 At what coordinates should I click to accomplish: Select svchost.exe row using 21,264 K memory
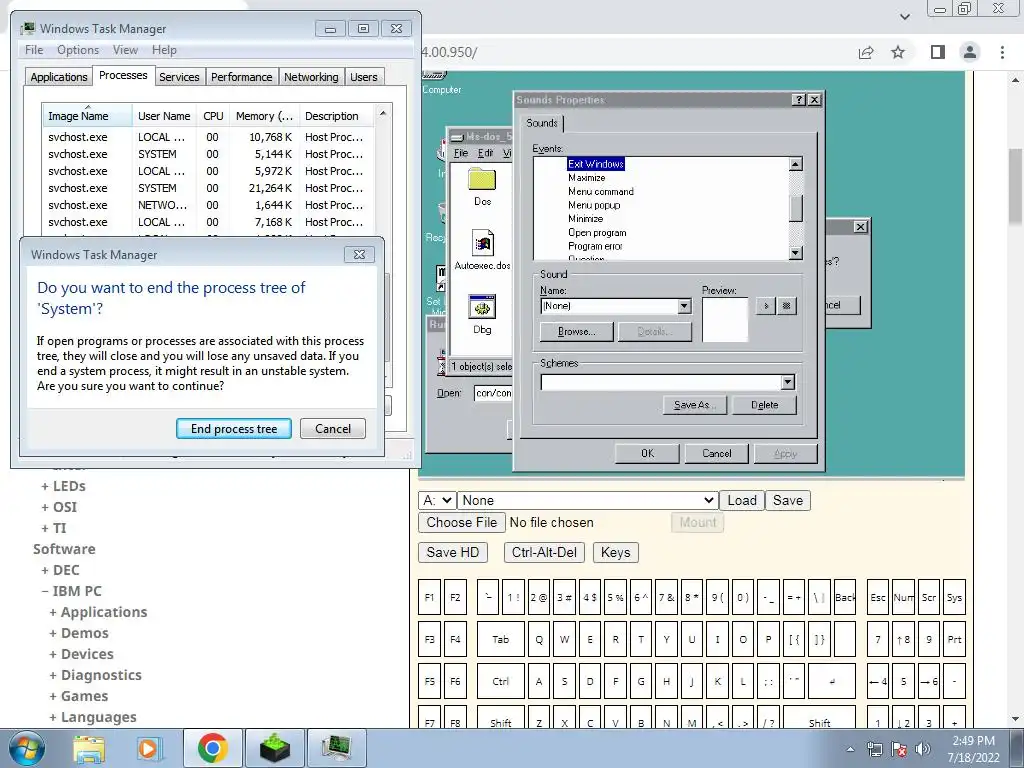tap(208, 188)
